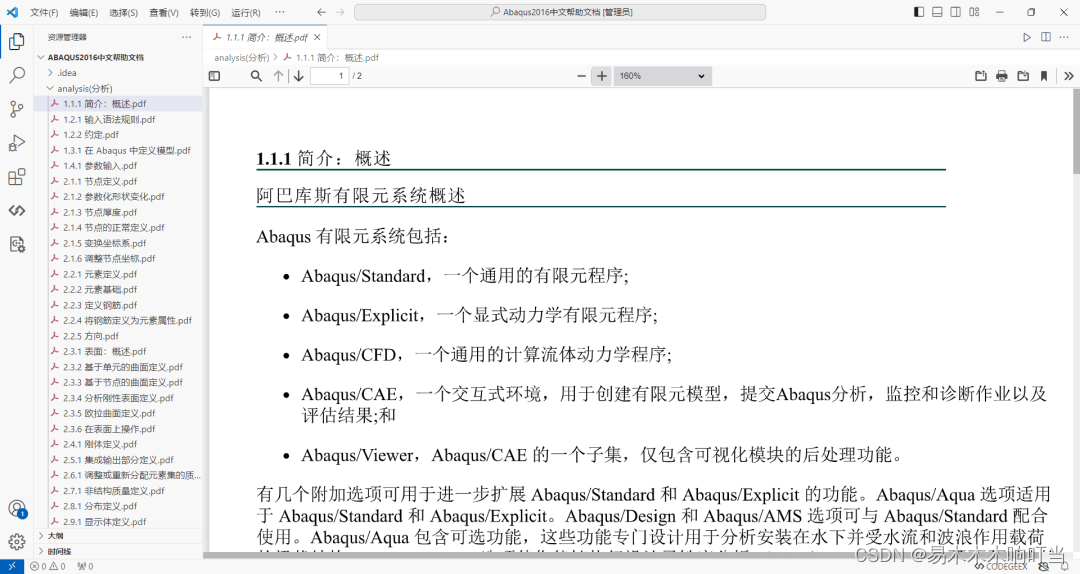Click the Run play icon in editor title
The width and height of the screenshot is (1080, 574).
coord(1026,37)
